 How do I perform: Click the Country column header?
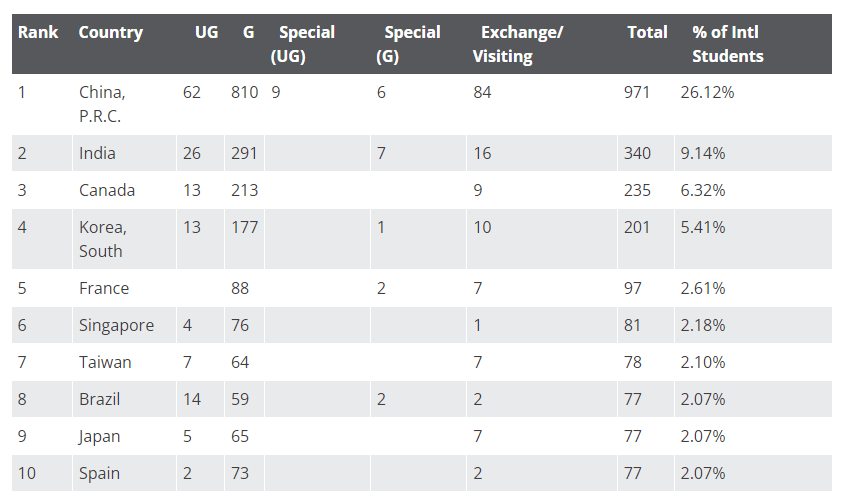click(110, 32)
